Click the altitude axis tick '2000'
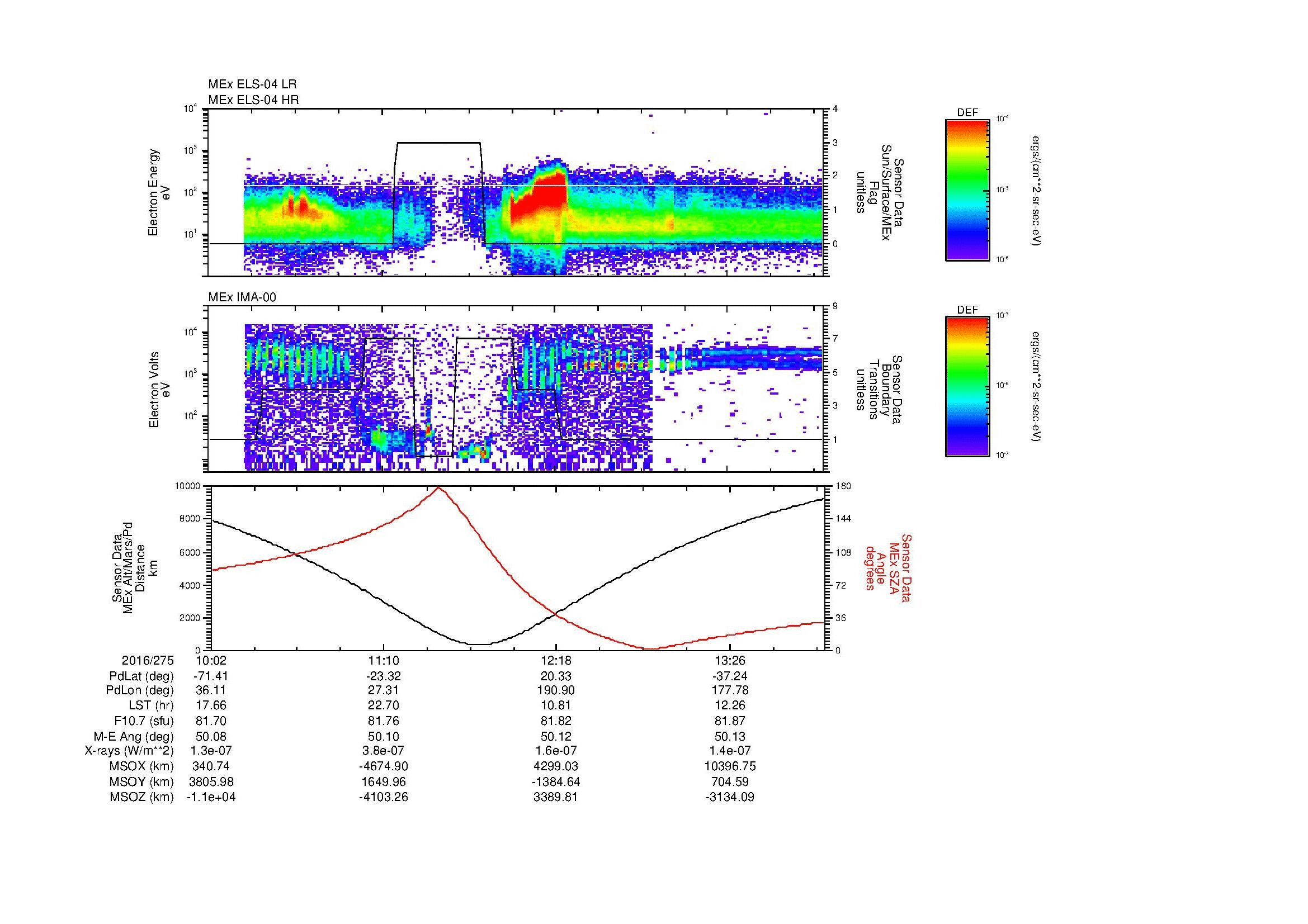This screenshot has height=924, width=1308. point(191,618)
